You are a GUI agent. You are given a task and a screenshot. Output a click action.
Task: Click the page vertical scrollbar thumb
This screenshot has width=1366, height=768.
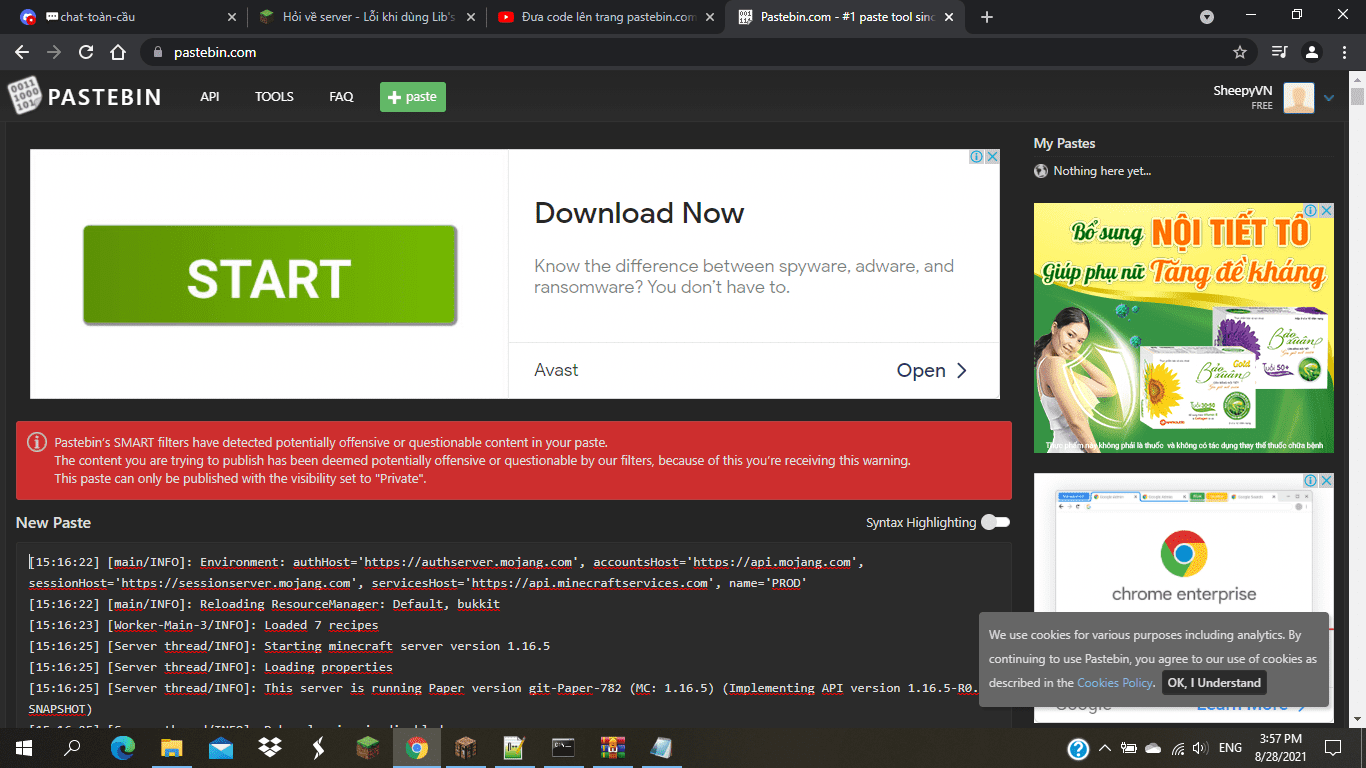pos(1357,97)
